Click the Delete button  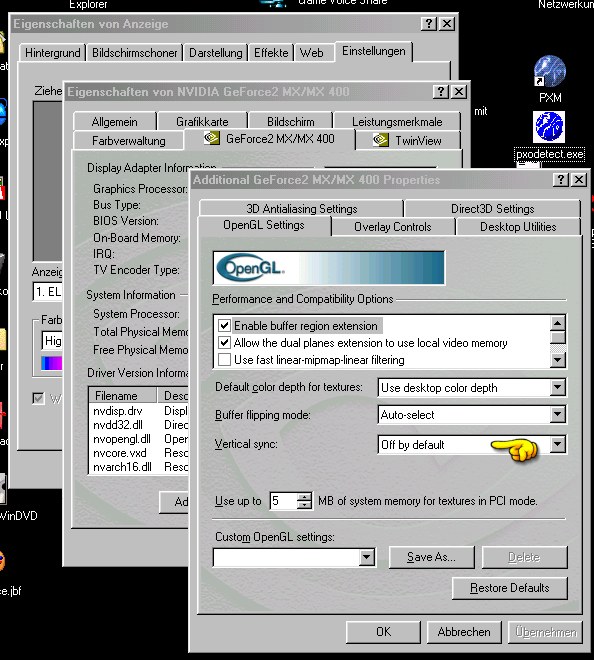tap(524, 557)
